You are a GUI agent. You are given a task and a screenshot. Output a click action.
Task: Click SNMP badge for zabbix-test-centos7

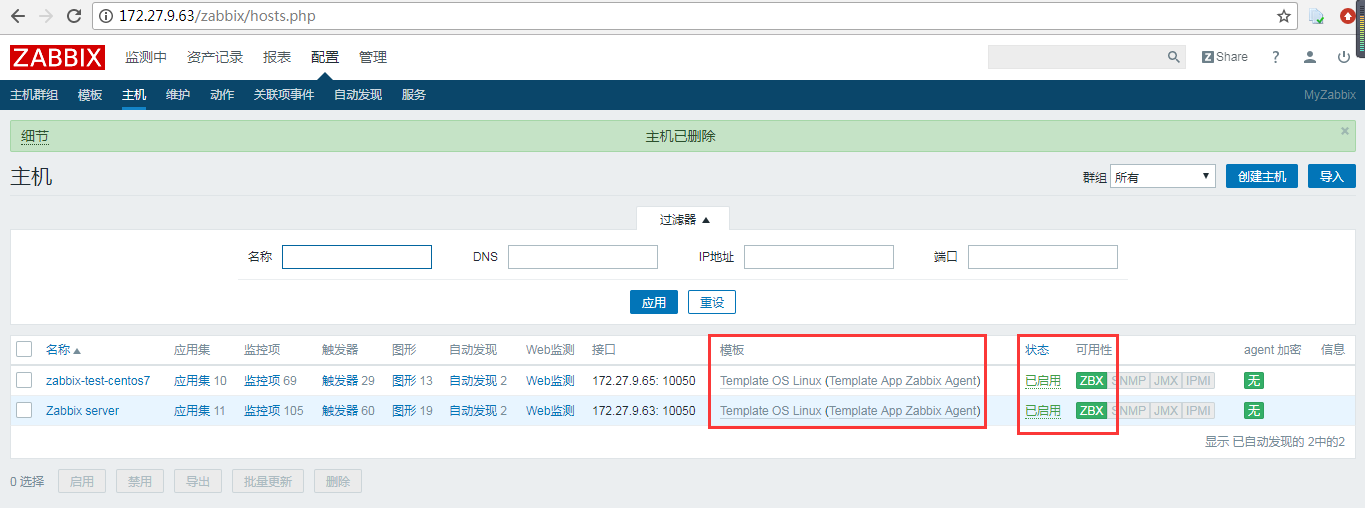[x=1128, y=380]
